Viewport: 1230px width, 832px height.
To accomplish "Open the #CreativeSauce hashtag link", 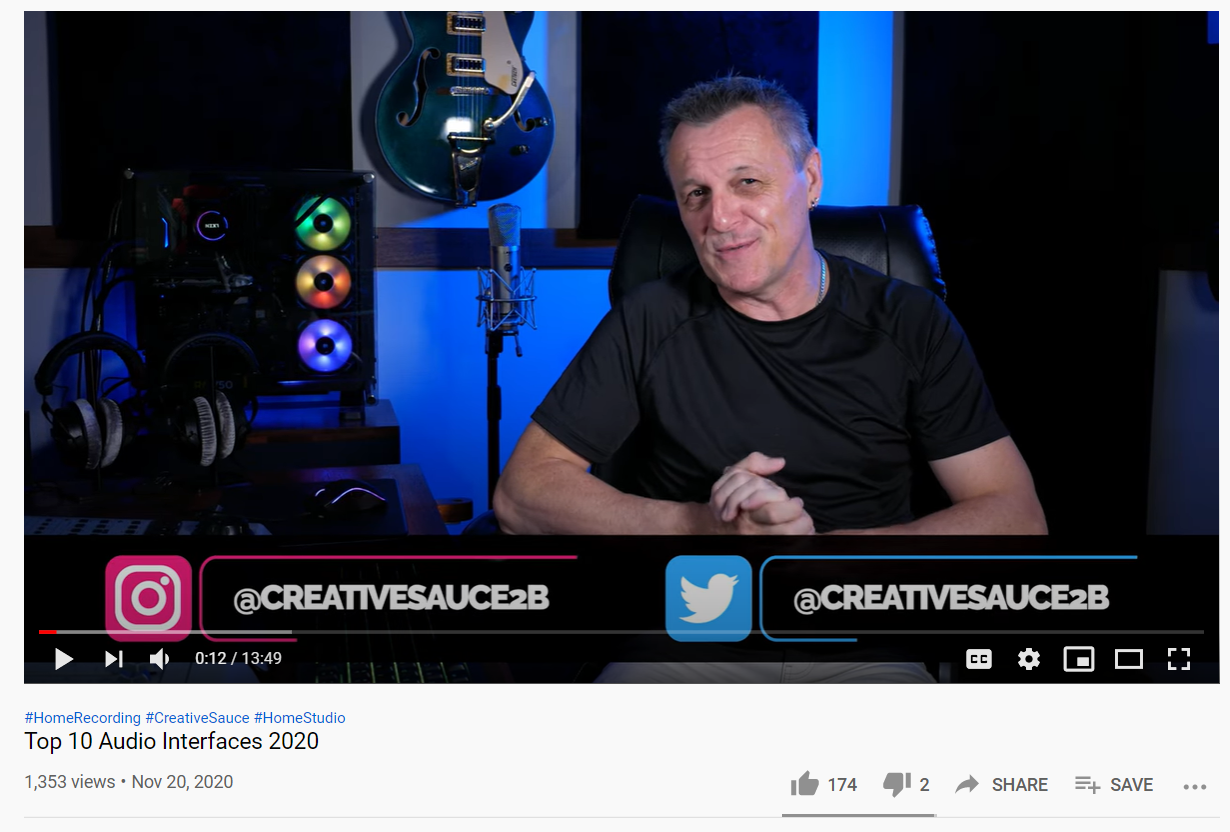I will click(197, 718).
